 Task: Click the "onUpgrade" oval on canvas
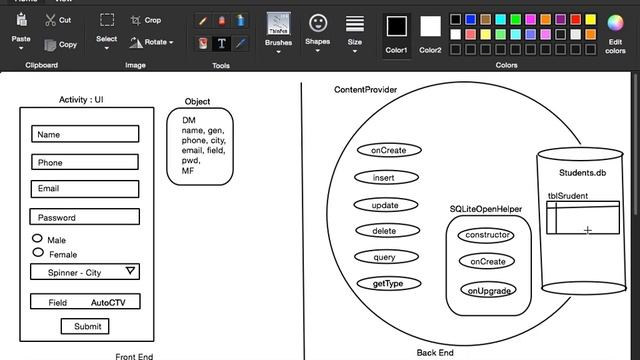coord(489,290)
